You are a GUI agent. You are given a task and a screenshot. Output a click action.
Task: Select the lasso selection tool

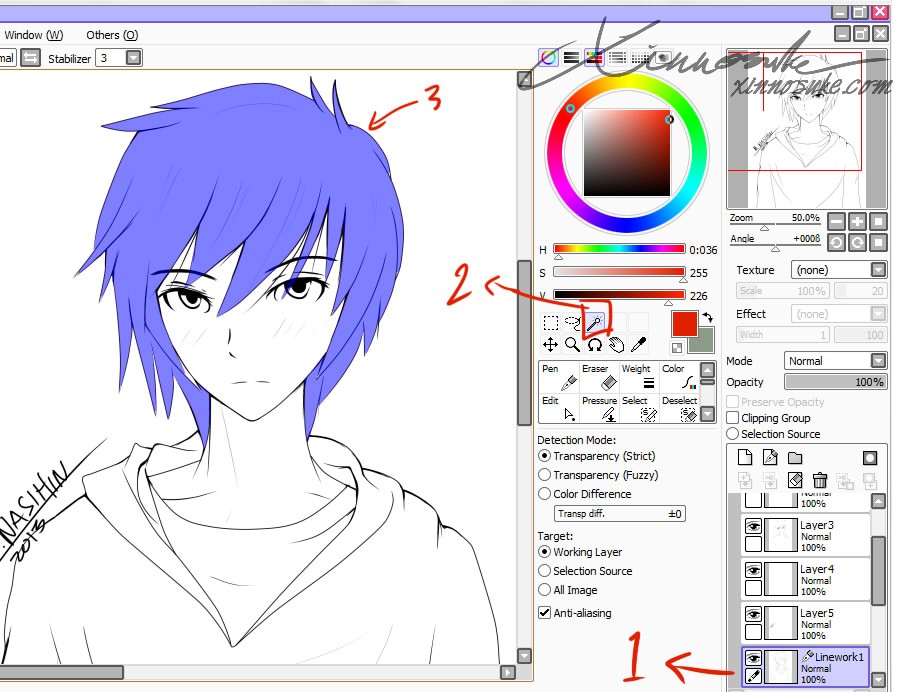tap(573, 322)
